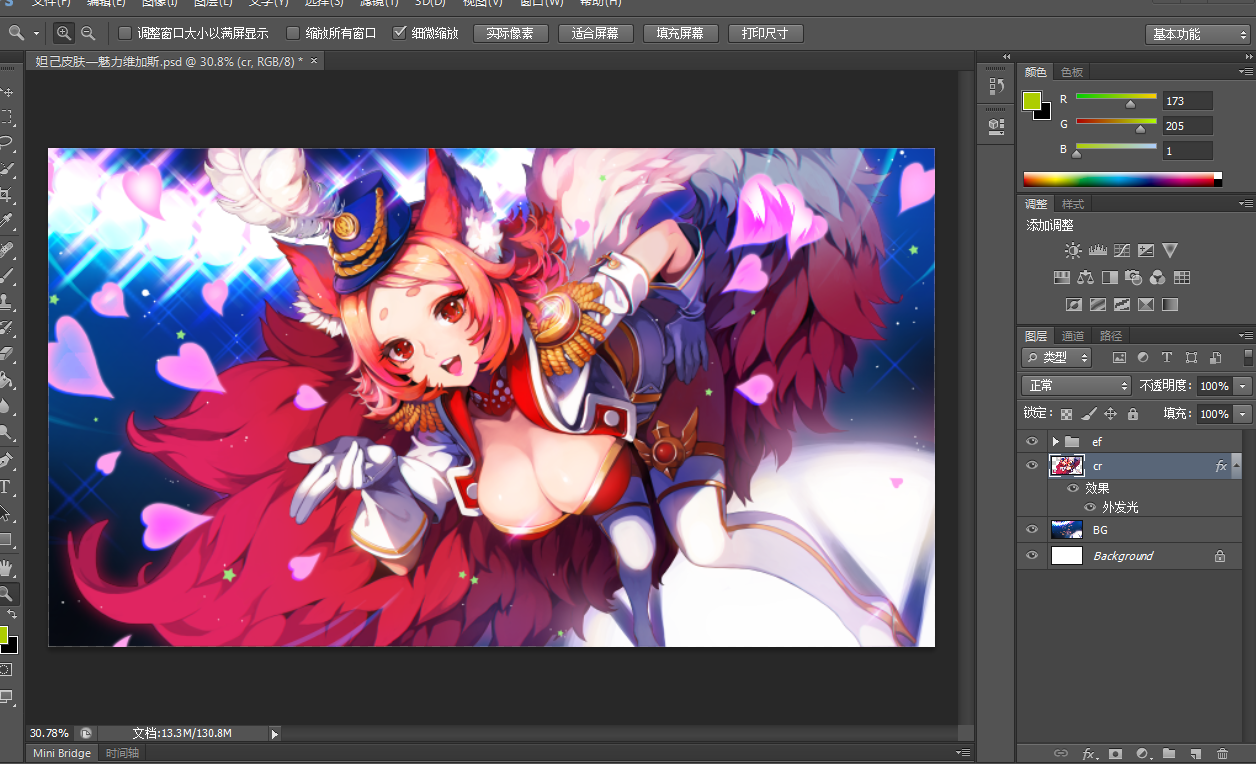Hide the ef layer group
The image size is (1256, 764).
(x=1032, y=441)
